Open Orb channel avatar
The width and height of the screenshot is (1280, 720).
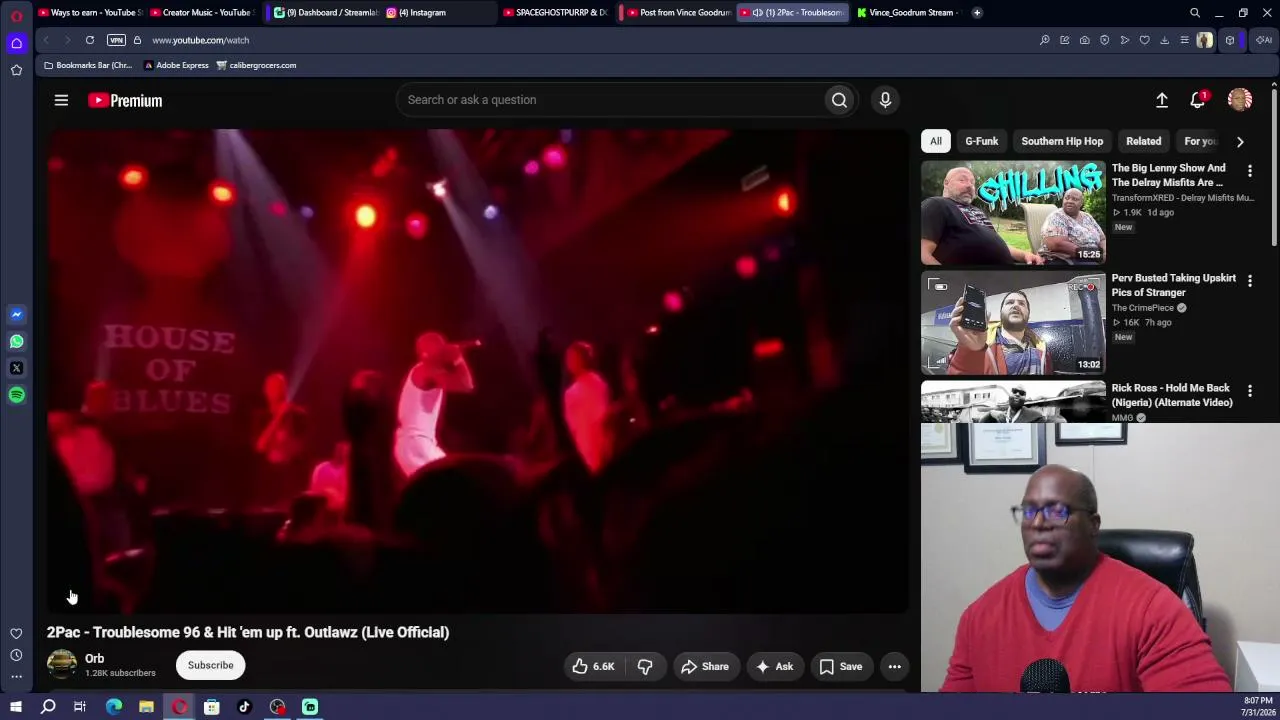click(62, 665)
